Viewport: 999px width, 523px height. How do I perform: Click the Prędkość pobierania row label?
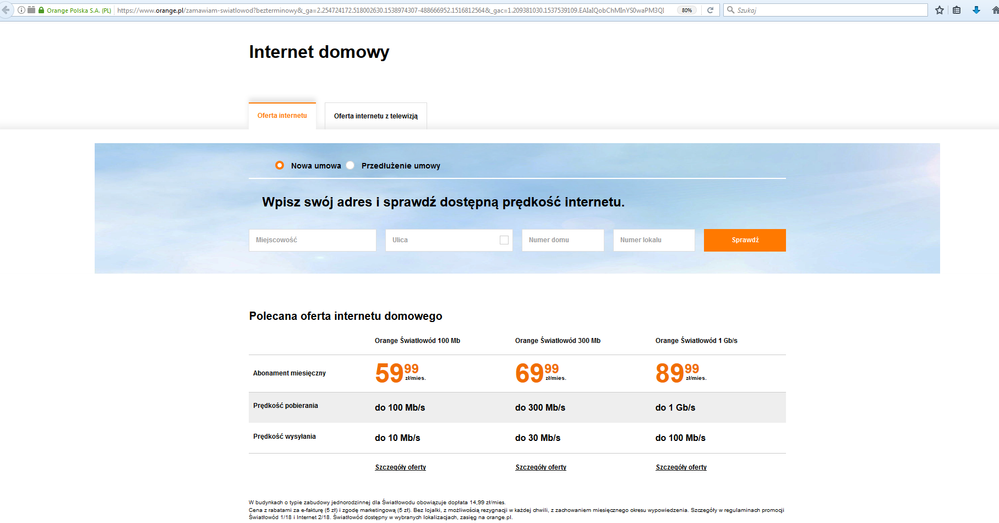pos(285,406)
